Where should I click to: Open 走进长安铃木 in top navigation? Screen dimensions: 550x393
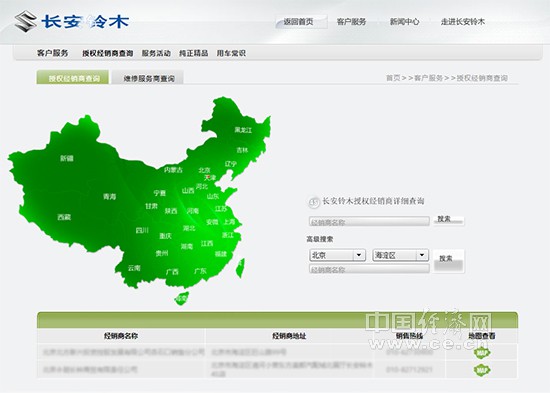point(463,22)
